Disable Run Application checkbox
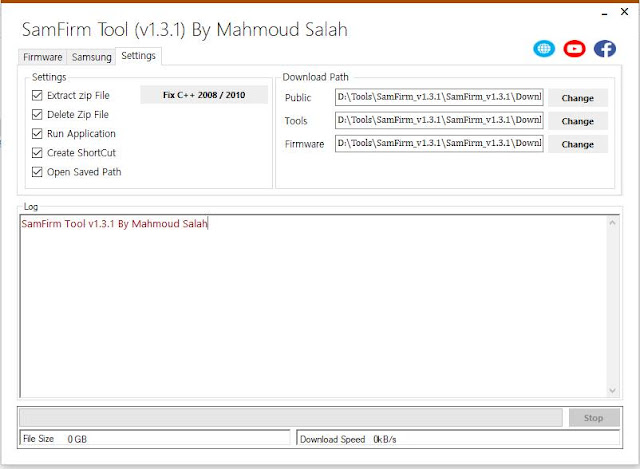 (x=37, y=134)
